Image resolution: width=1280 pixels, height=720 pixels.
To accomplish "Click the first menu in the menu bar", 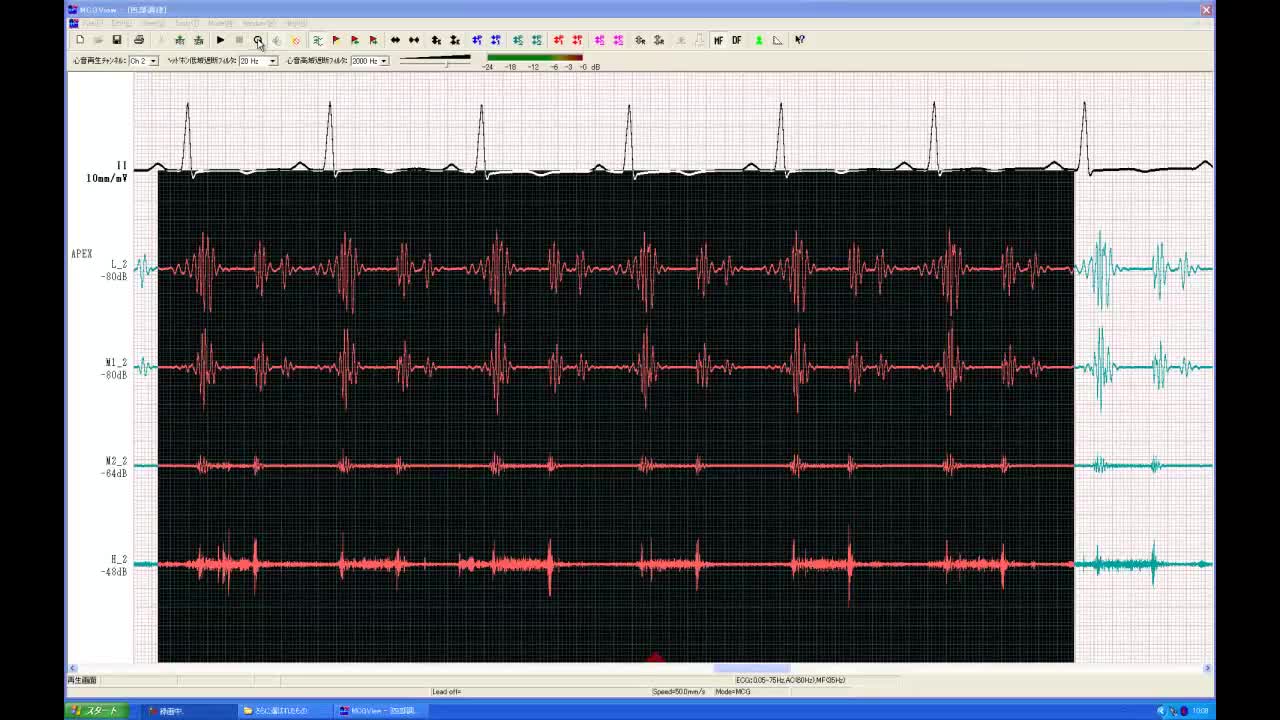I will click(93, 23).
